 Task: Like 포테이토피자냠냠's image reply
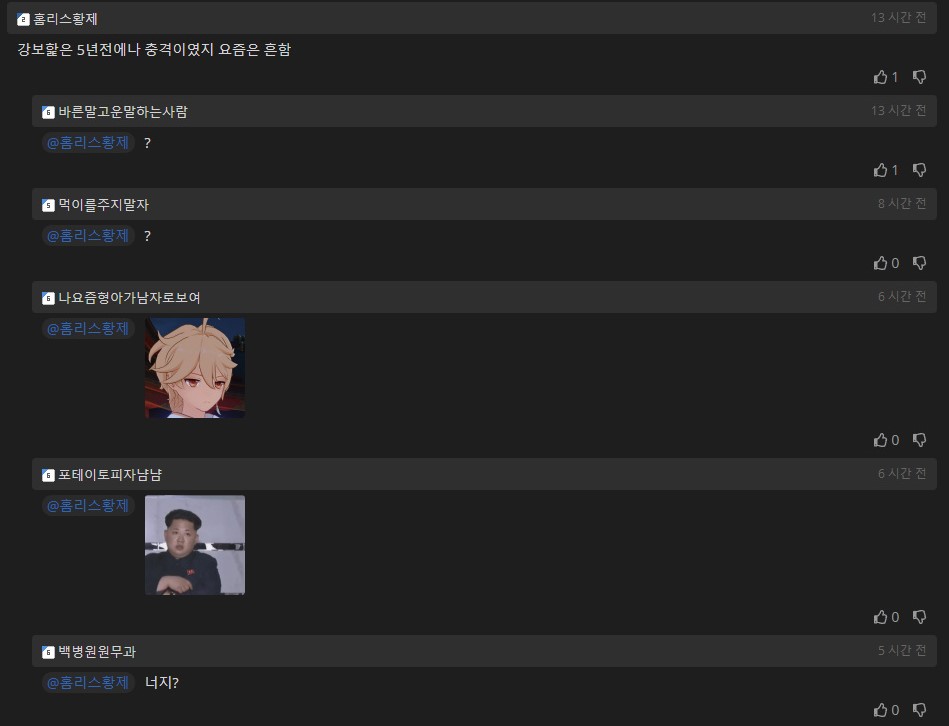pyautogui.click(x=881, y=616)
